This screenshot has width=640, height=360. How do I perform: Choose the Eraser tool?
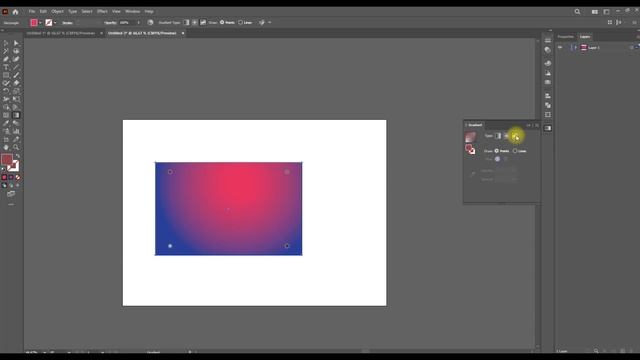click(16, 83)
